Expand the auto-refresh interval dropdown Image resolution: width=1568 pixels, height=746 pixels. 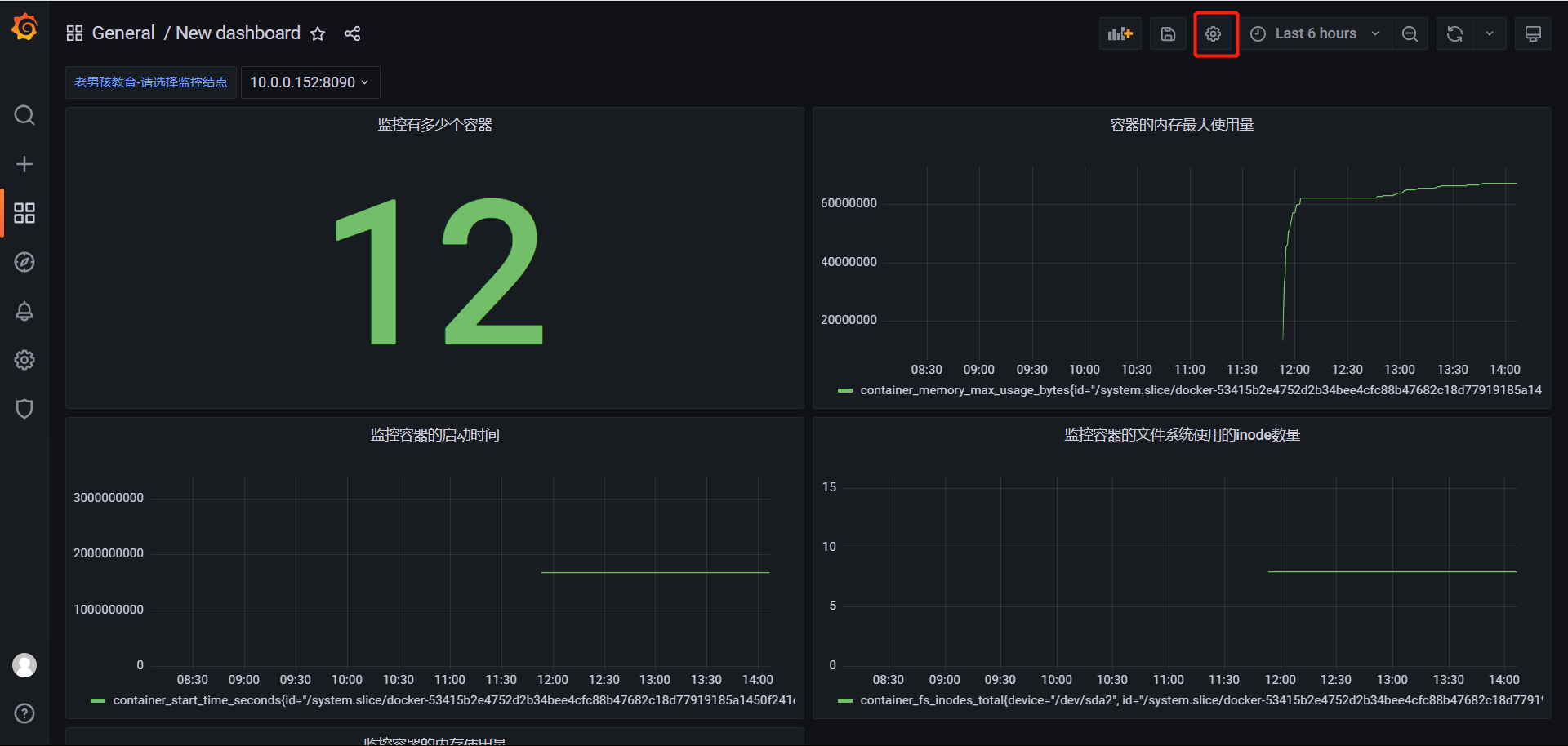1490,33
